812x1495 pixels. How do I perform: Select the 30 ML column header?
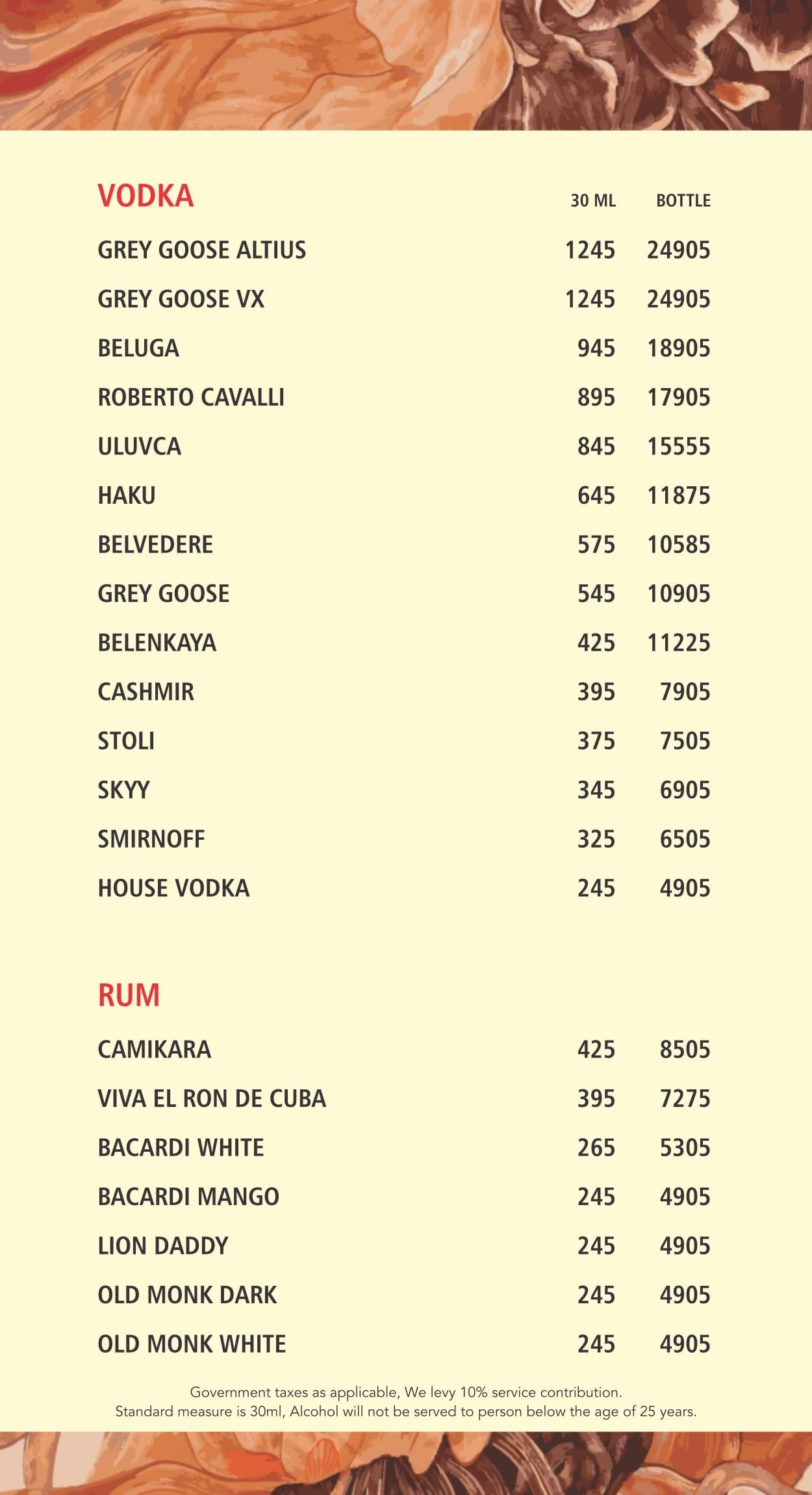(x=593, y=200)
